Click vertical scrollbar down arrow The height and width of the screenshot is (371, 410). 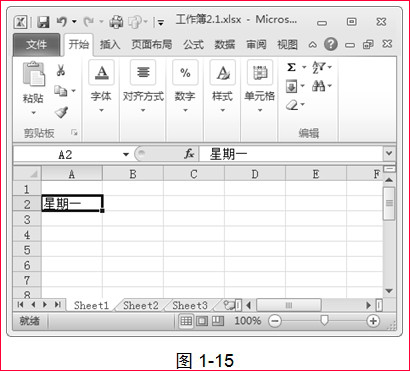tap(389, 291)
